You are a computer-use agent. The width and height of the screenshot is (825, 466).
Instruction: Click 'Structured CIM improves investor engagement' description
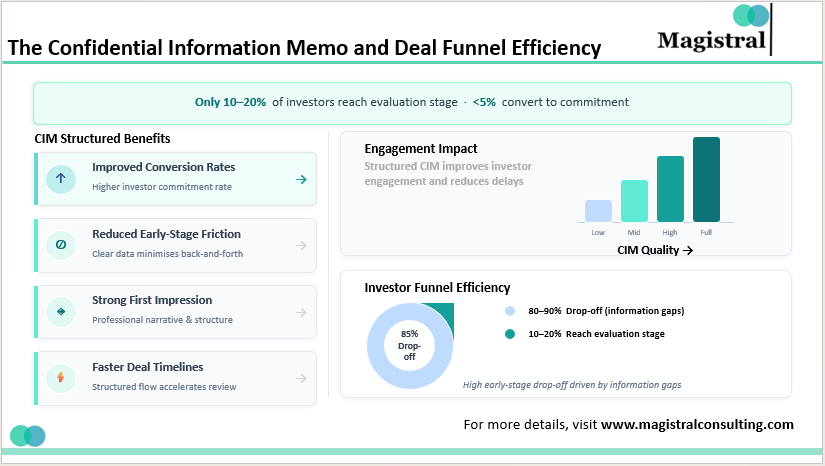(448, 174)
